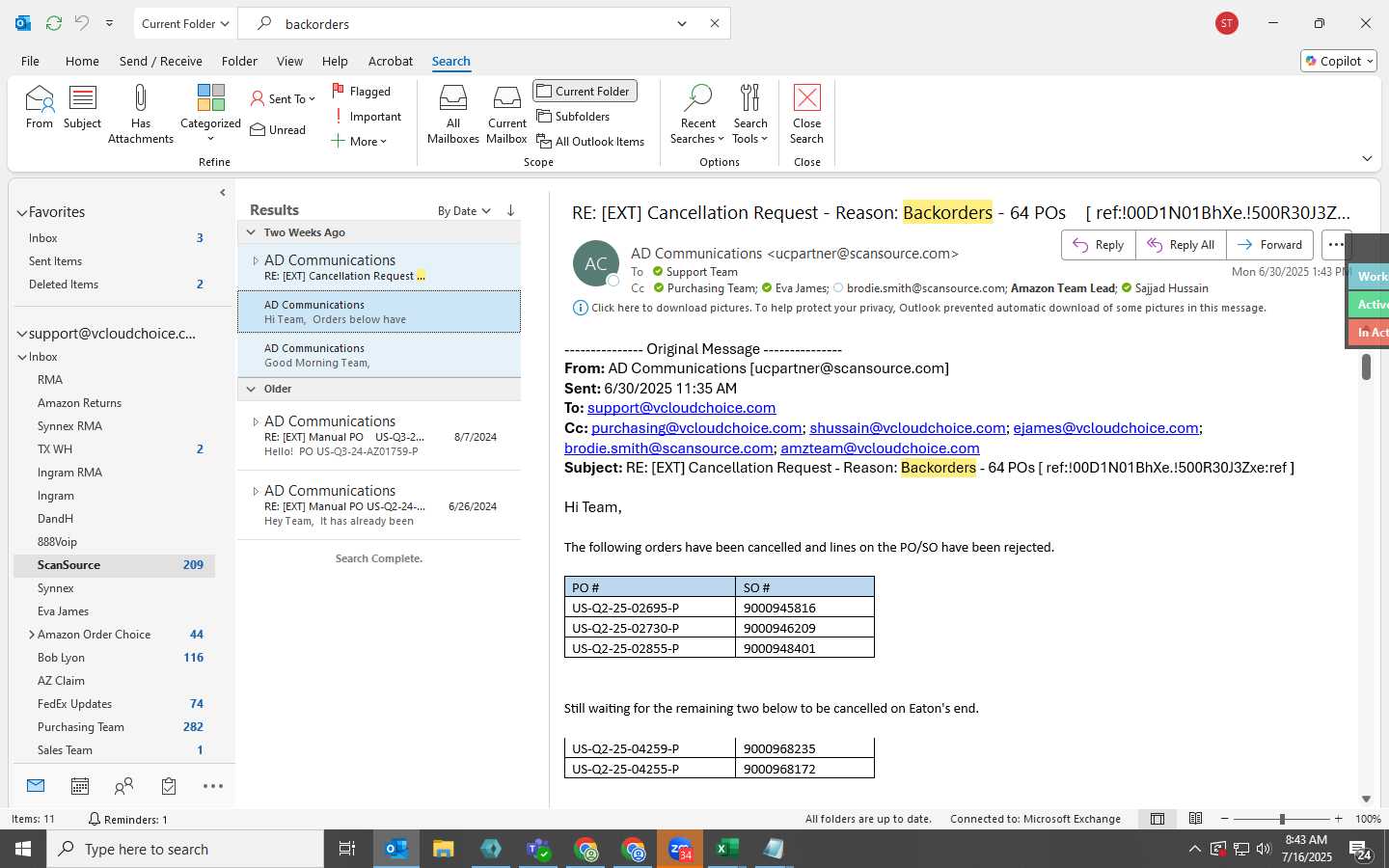Open the File tab
Image resolution: width=1389 pixels, height=868 pixels.
pyautogui.click(x=30, y=61)
